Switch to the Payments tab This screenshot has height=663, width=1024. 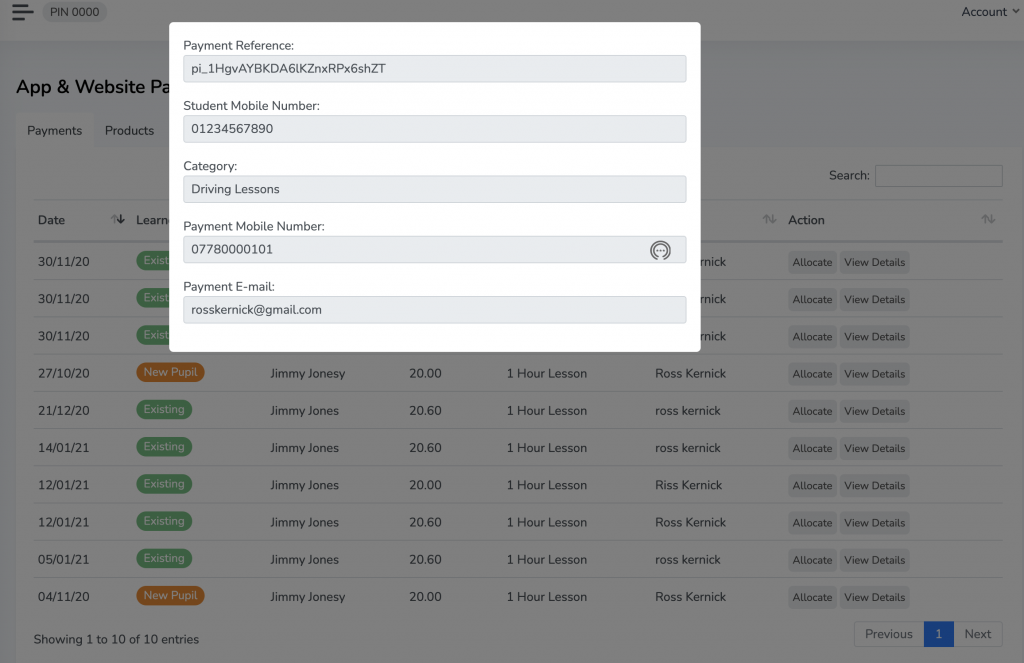[x=54, y=131]
